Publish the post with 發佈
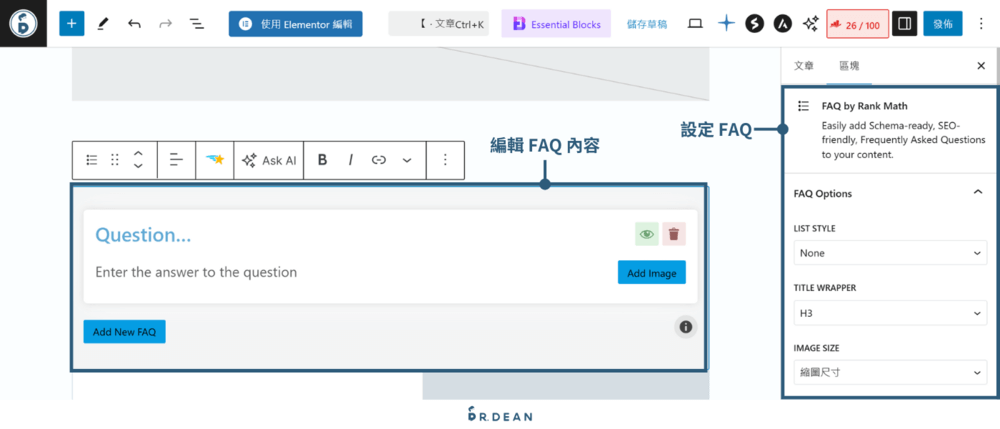1000x429 pixels. pyautogui.click(x=943, y=24)
